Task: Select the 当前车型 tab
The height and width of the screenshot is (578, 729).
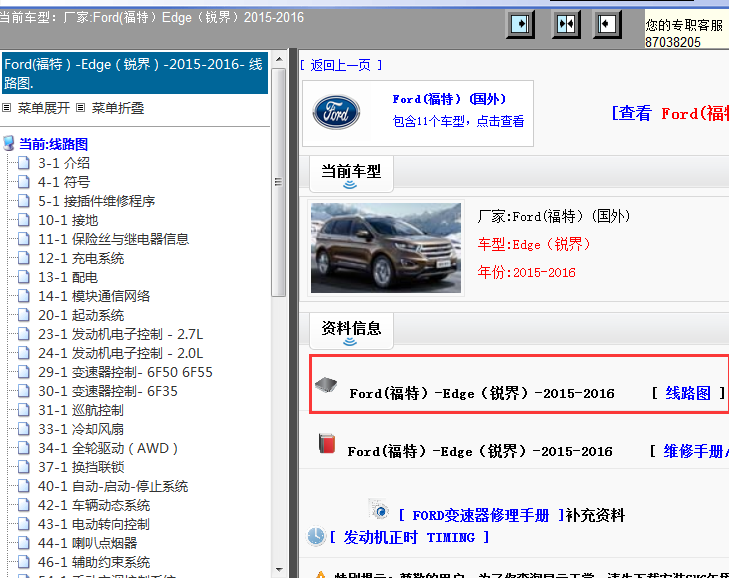Action: [351, 174]
